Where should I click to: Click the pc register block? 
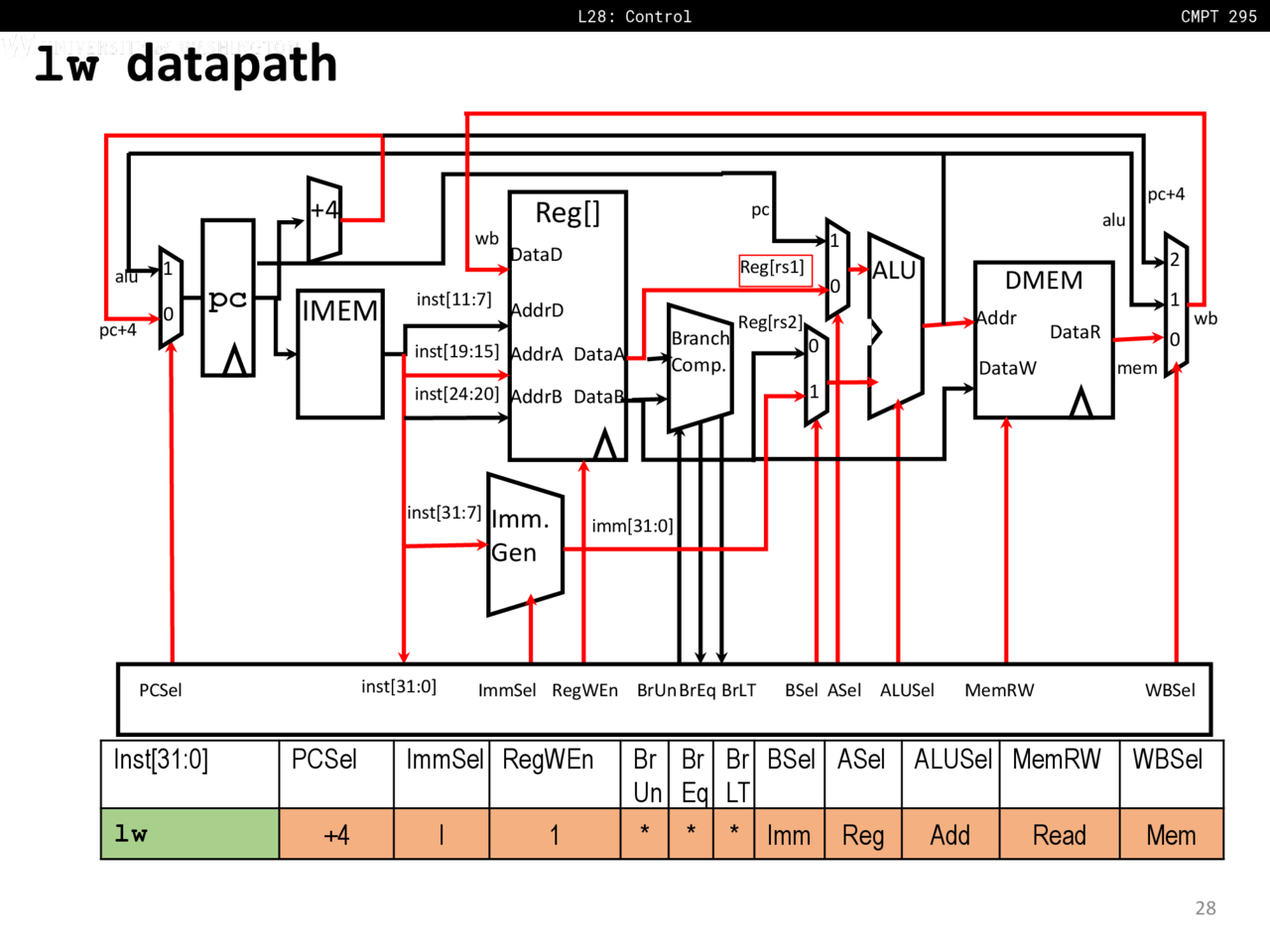click(x=227, y=297)
